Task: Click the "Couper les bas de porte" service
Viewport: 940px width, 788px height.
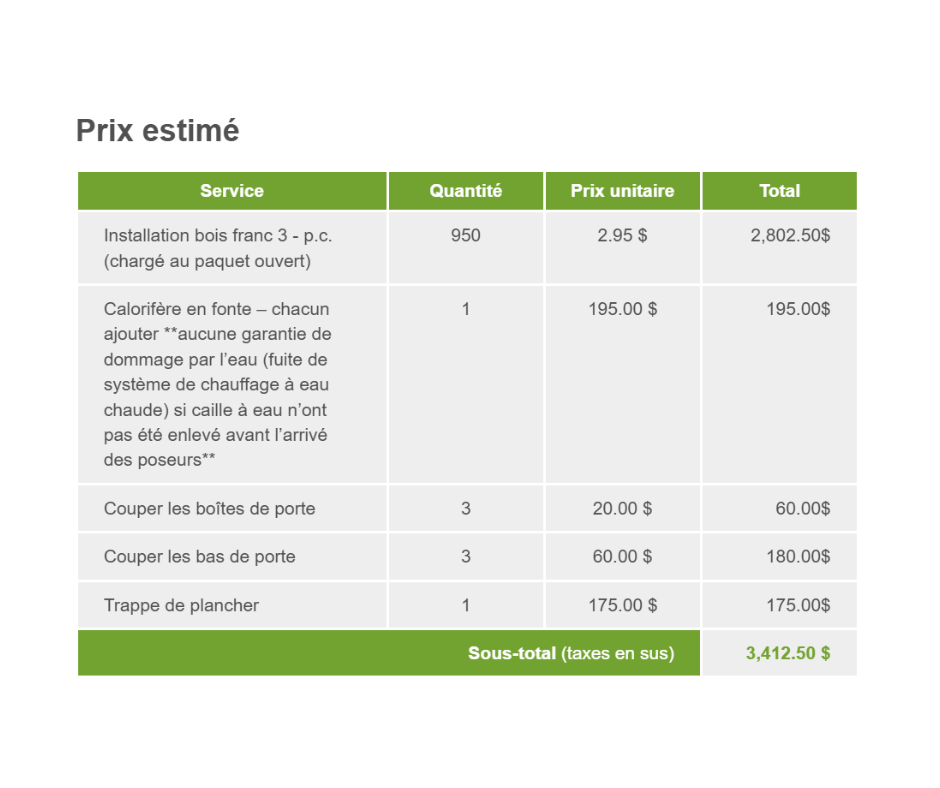Action: (200, 557)
